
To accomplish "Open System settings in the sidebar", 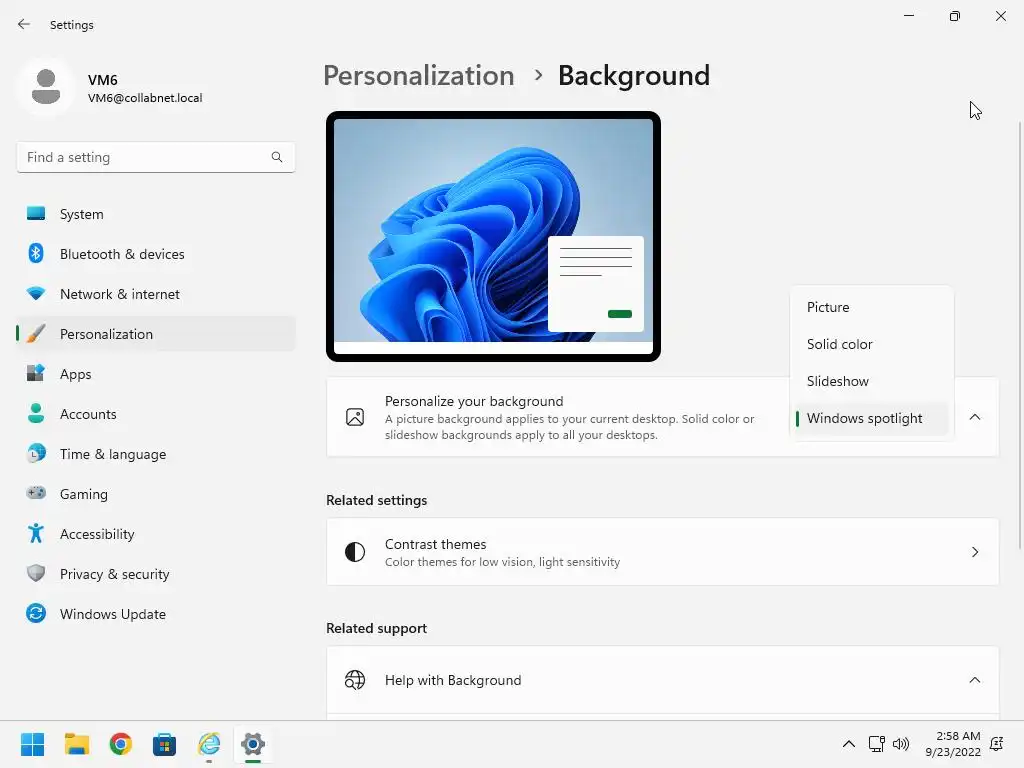I will pyautogui.click(x=155, y=214).
